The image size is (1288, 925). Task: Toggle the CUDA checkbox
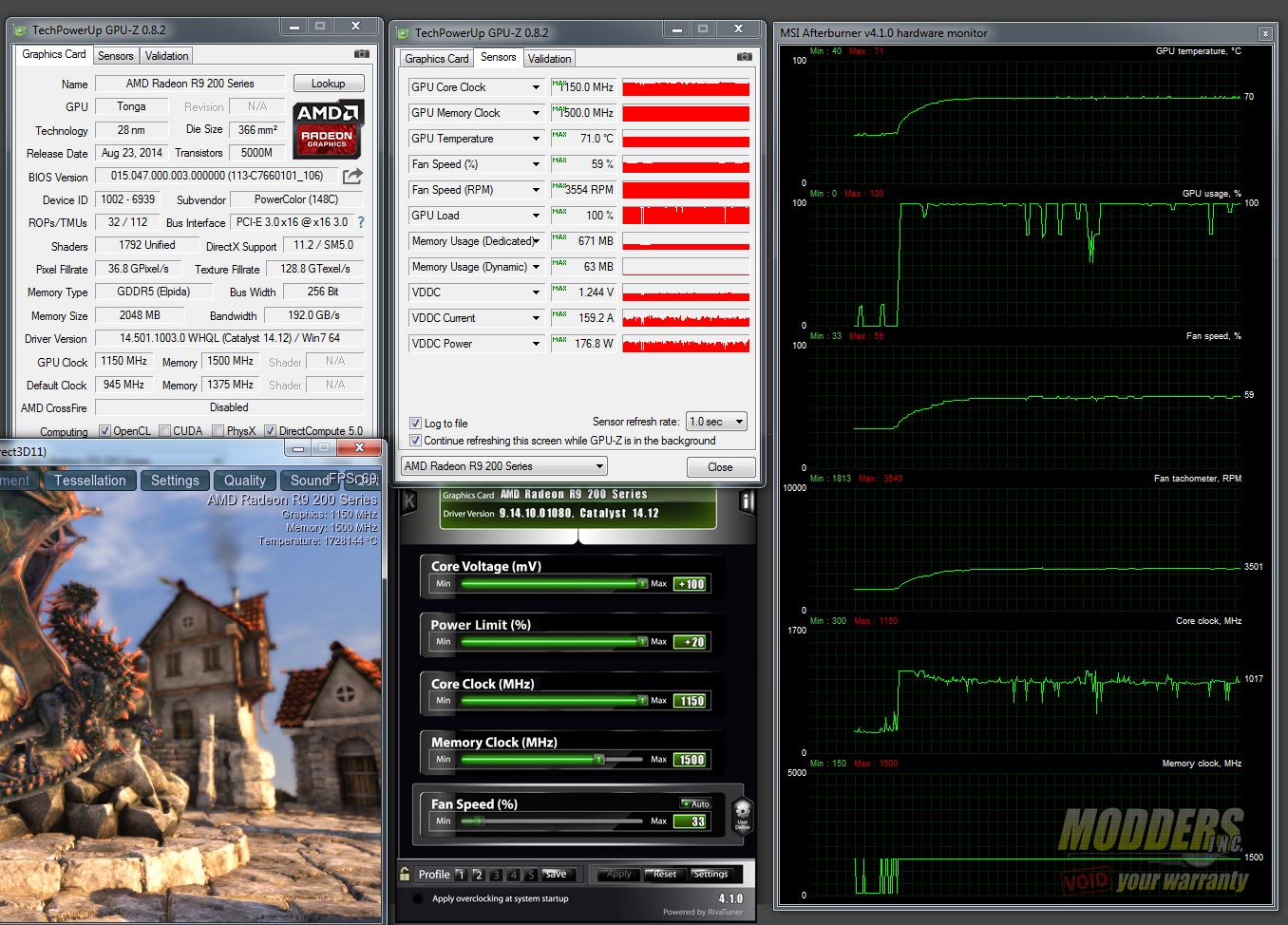click(164, 431)
